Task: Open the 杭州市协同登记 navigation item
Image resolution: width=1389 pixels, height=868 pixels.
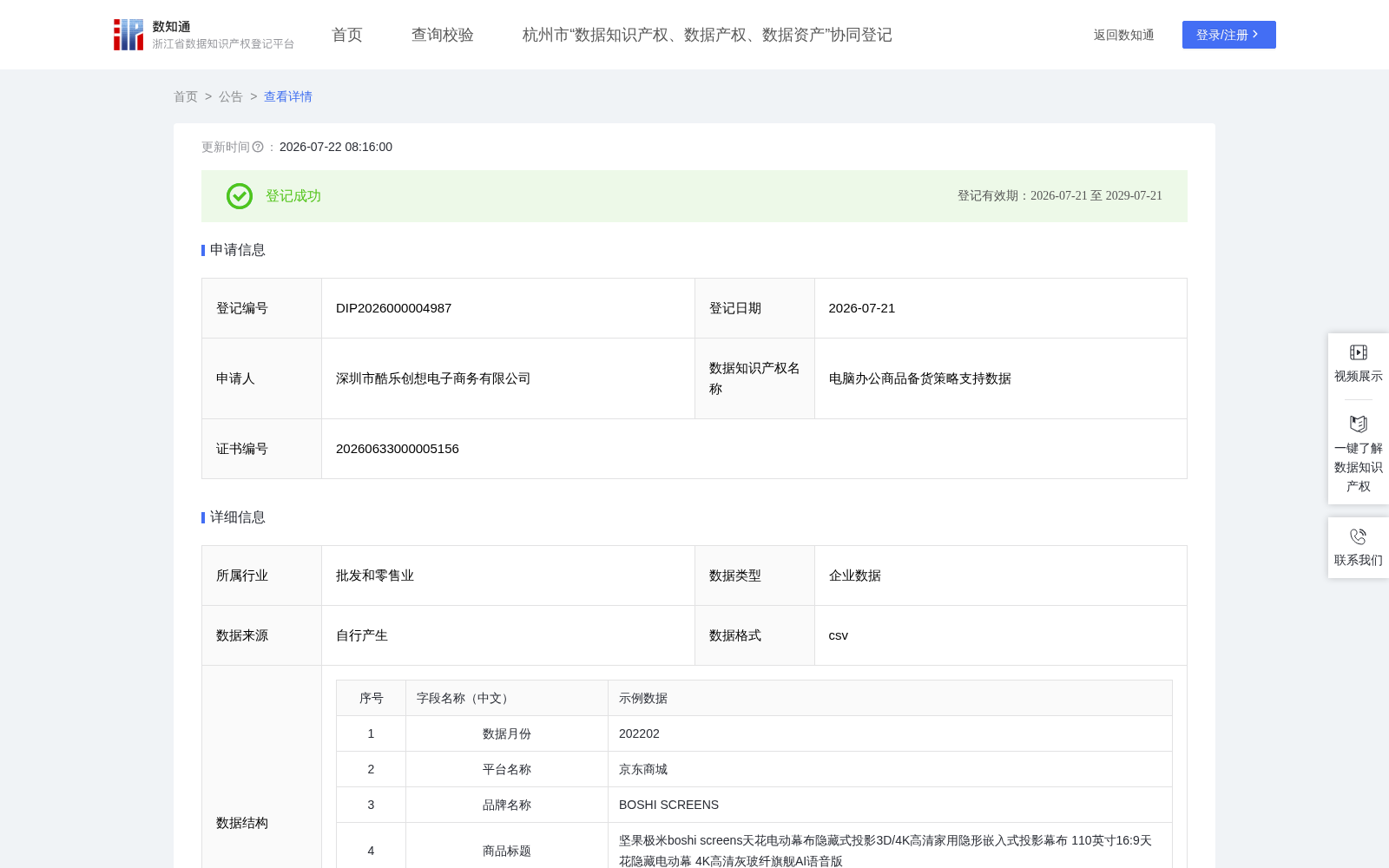Action: pyautogui.click(x=707, y=35)
